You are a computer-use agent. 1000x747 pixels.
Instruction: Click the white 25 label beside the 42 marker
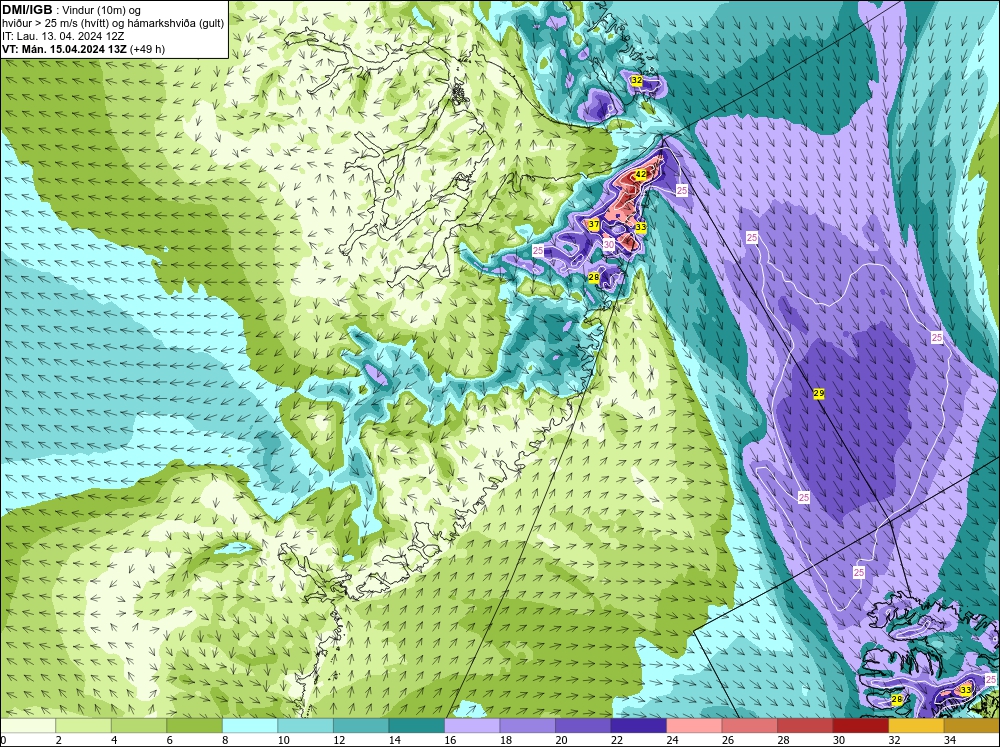pyautogui.click(x=682, y=190)
